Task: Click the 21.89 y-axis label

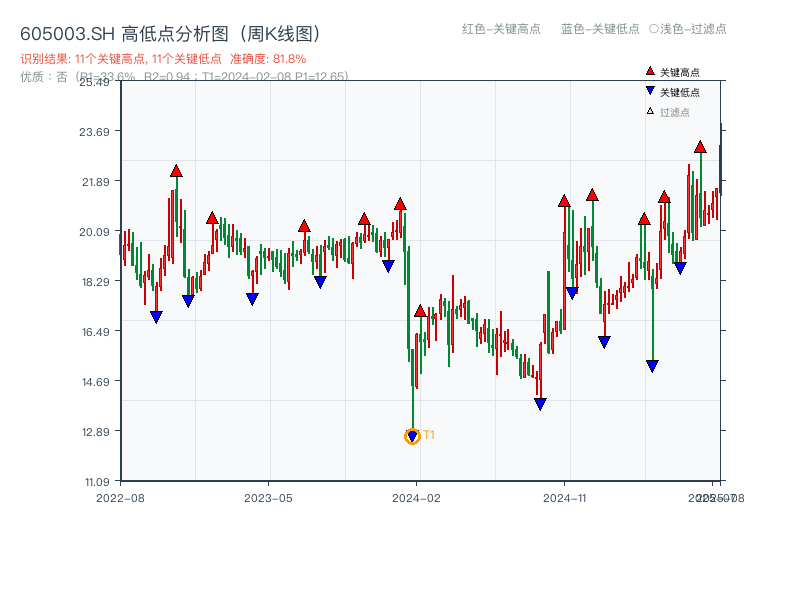Action: click(x=95, y=182)
